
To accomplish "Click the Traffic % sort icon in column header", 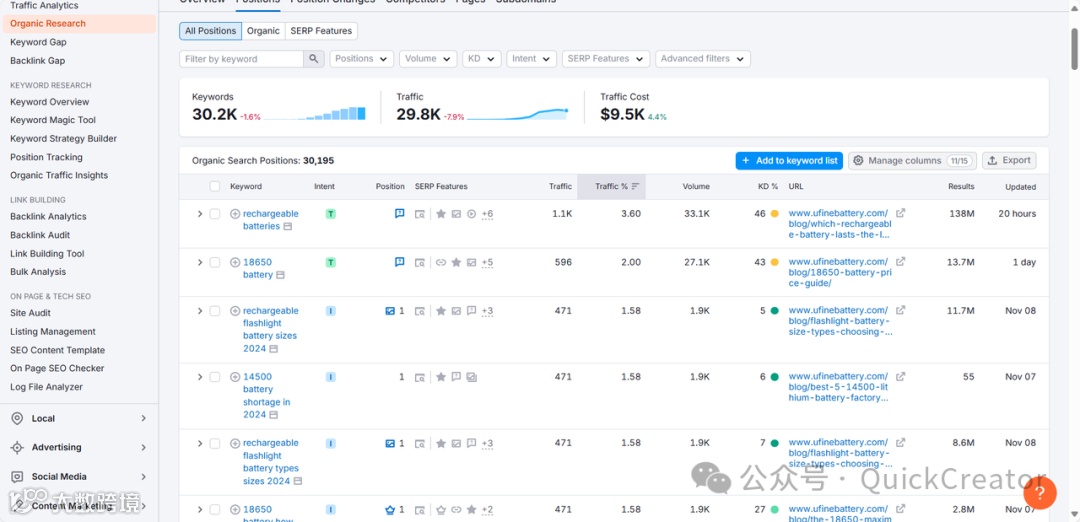I will [635, 187].
